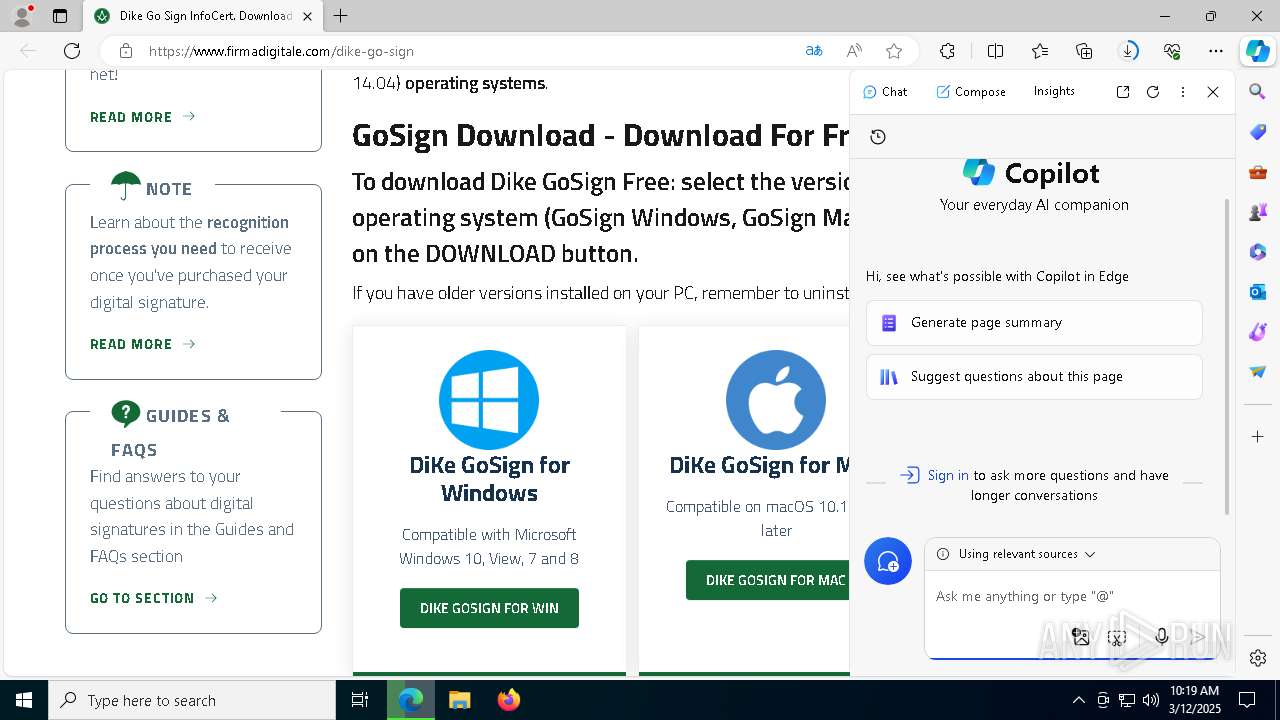
Task: Add a site to sidebar plus
Action: 1258,437
